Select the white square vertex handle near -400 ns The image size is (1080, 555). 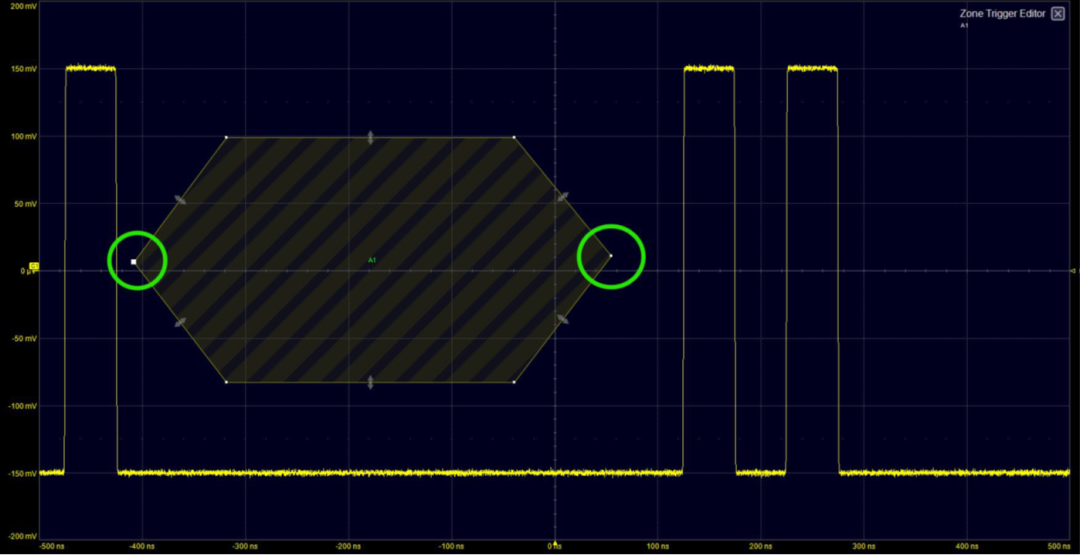[x=134, y=262]
